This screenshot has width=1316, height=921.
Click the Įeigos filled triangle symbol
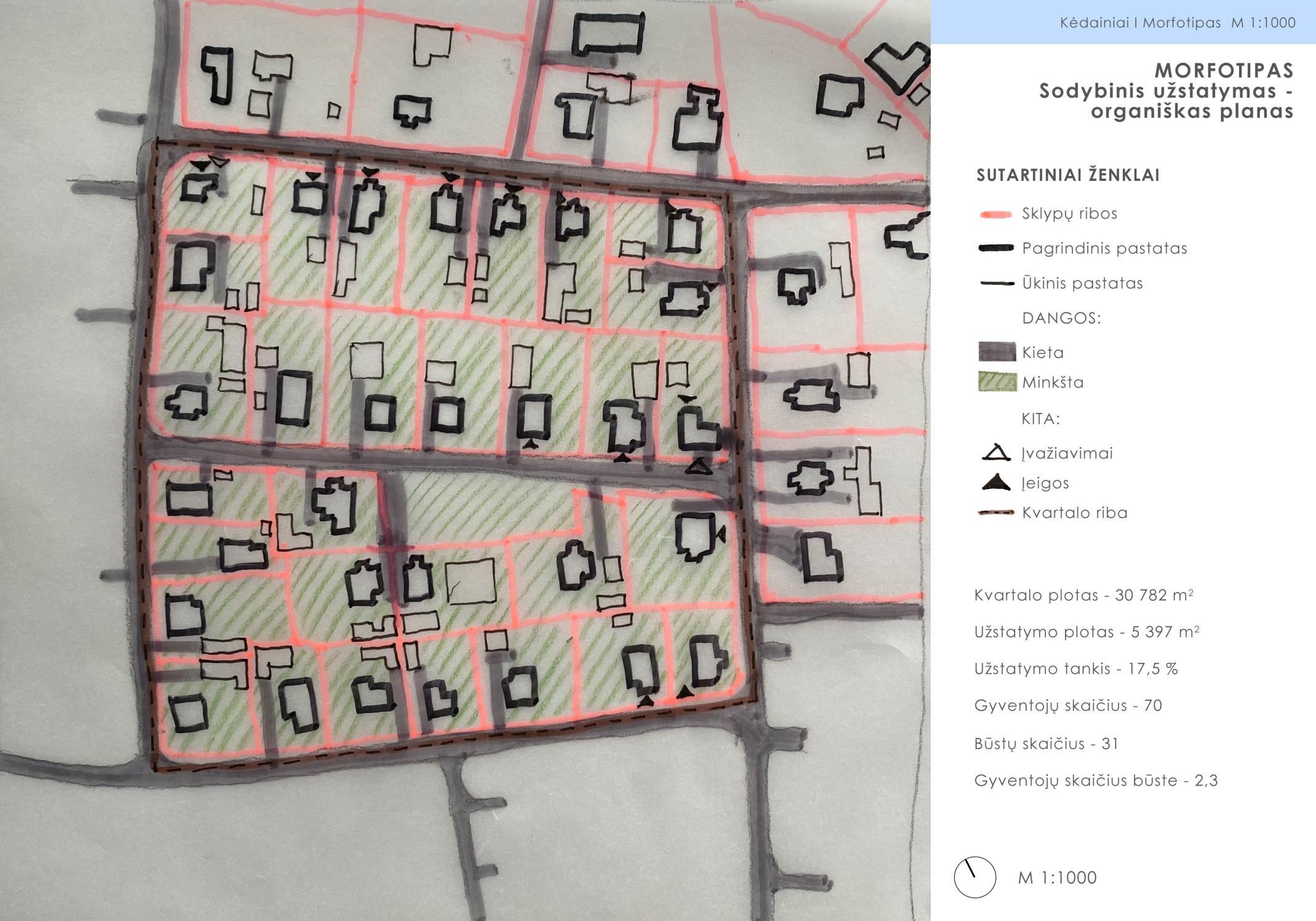[x=996, y=483]
